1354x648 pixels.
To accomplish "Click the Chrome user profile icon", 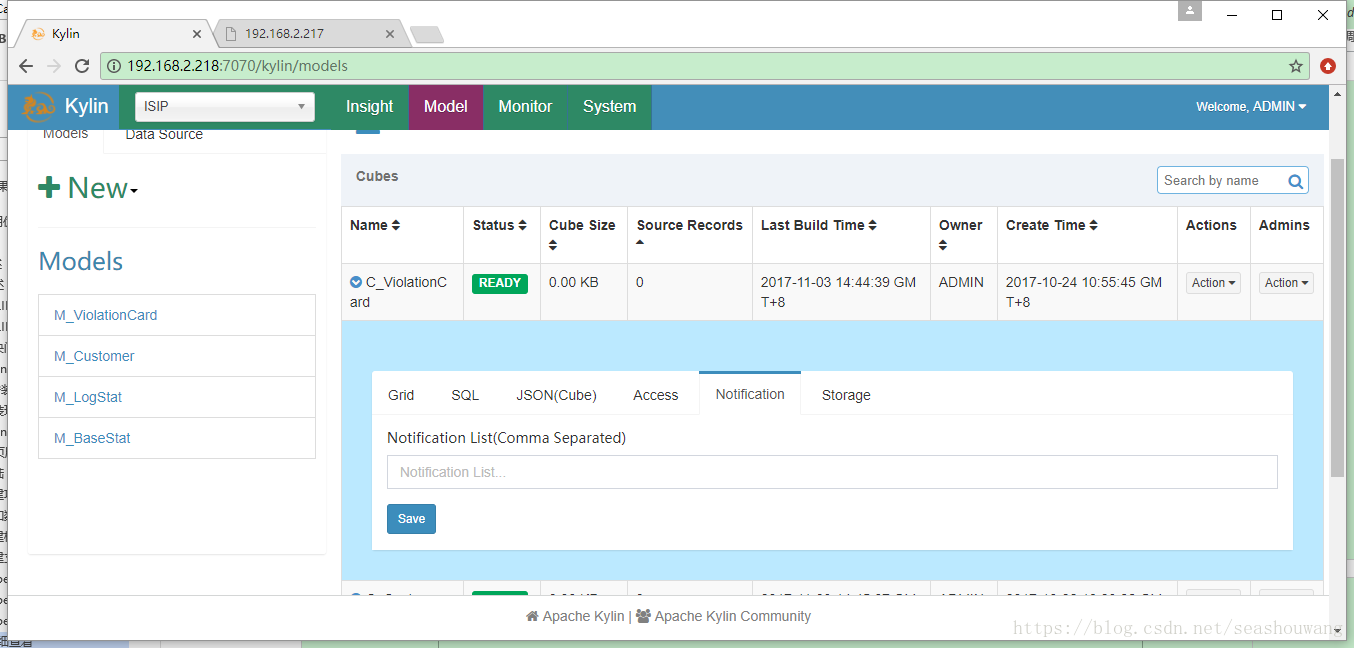I will (1189, 11).
